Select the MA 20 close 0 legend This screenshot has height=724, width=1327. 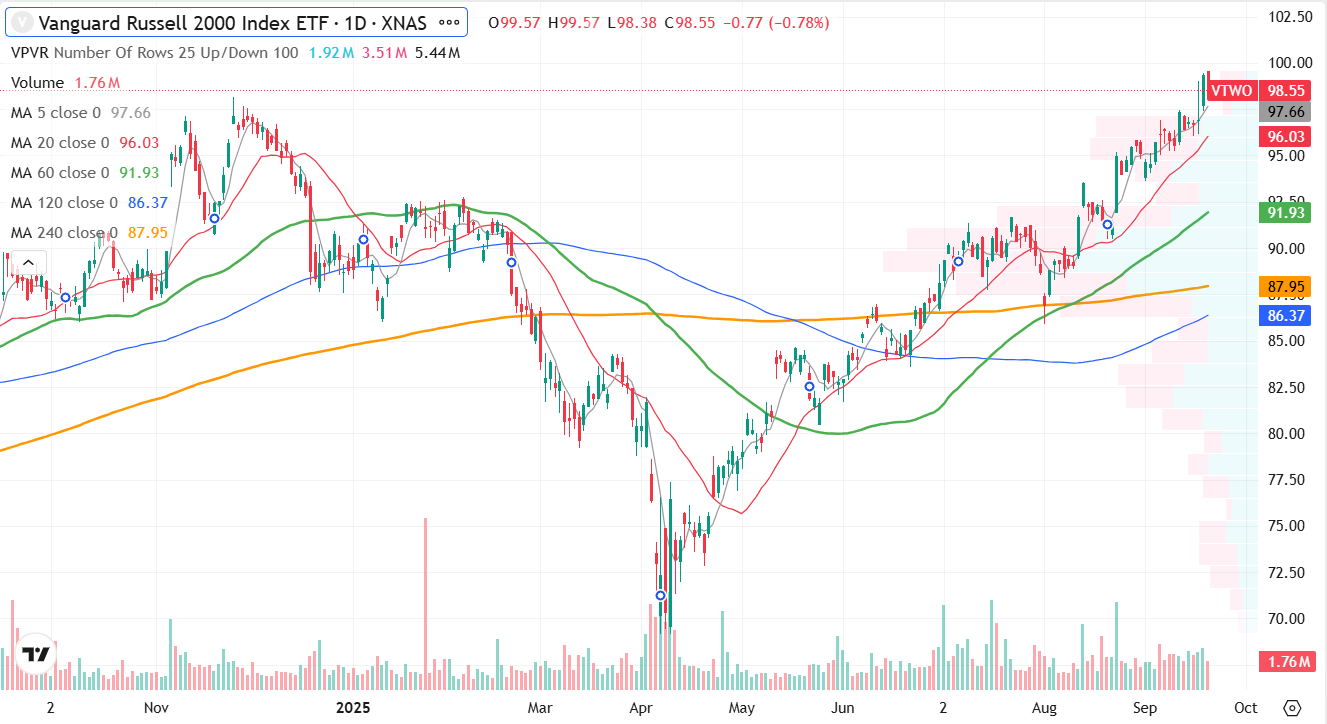coord(60,142)
